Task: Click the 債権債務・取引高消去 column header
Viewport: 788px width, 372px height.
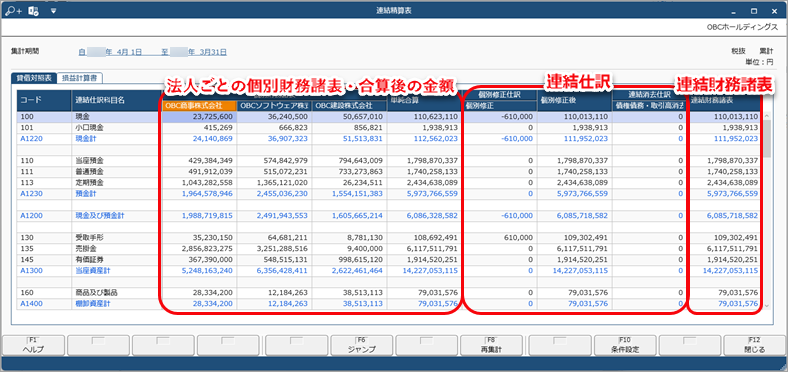Action: [x=650, y=106]
